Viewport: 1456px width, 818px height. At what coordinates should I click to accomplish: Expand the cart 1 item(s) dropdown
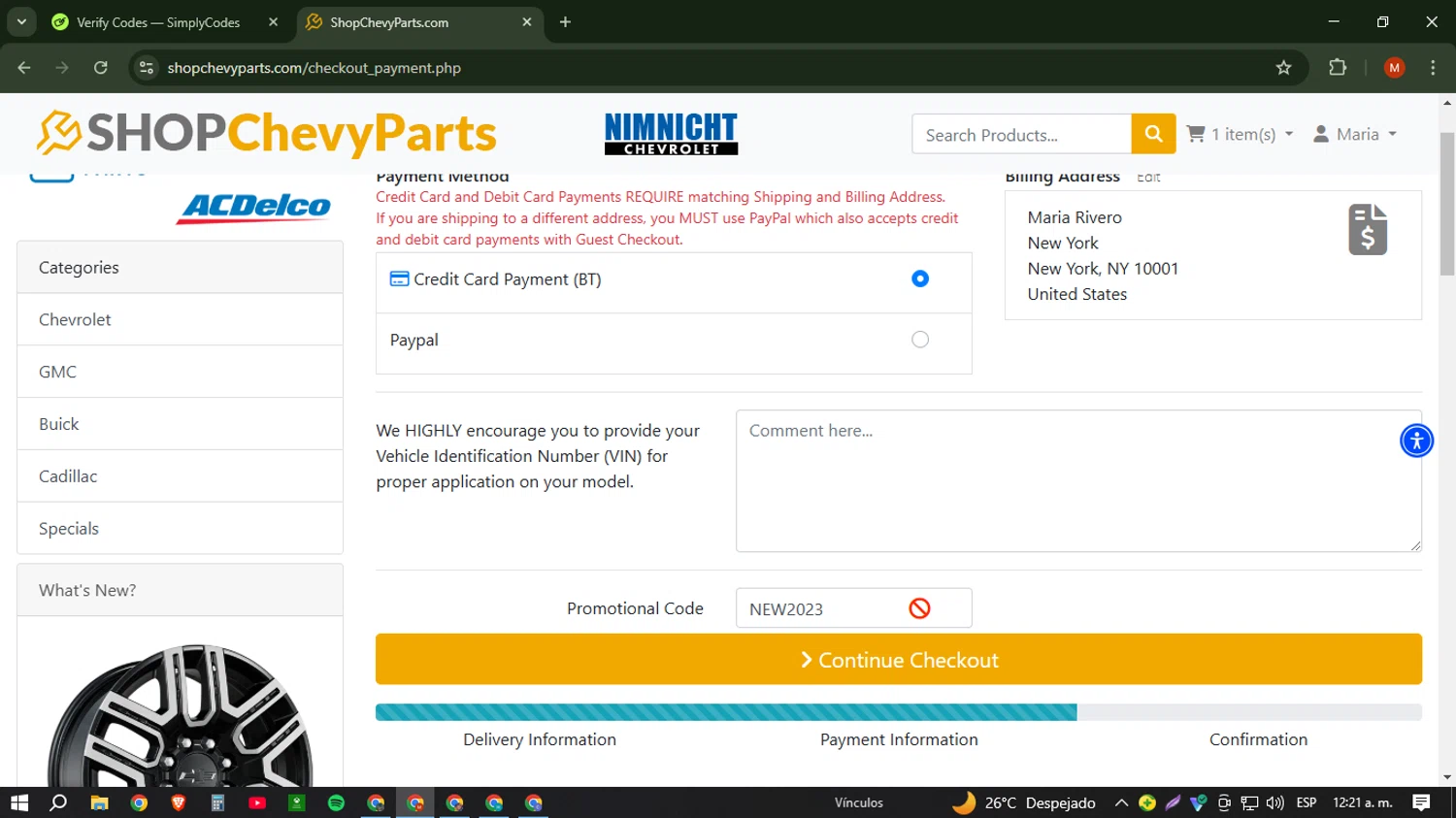click(1289, 134)
